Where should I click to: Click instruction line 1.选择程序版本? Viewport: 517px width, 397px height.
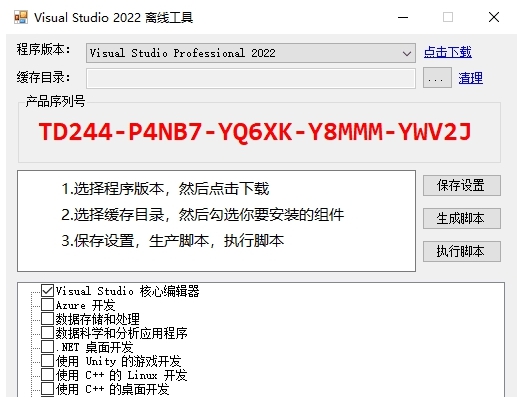[165, 189]
